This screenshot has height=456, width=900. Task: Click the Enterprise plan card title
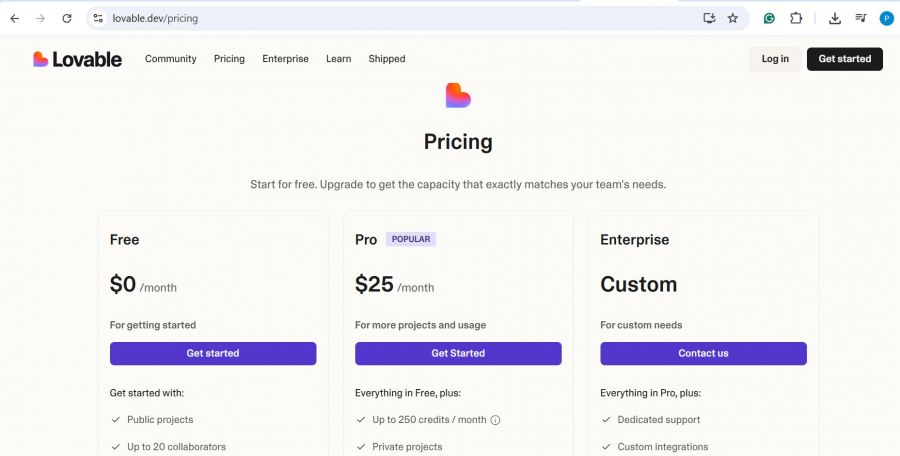pyautogui.click(x=634, y=239)
